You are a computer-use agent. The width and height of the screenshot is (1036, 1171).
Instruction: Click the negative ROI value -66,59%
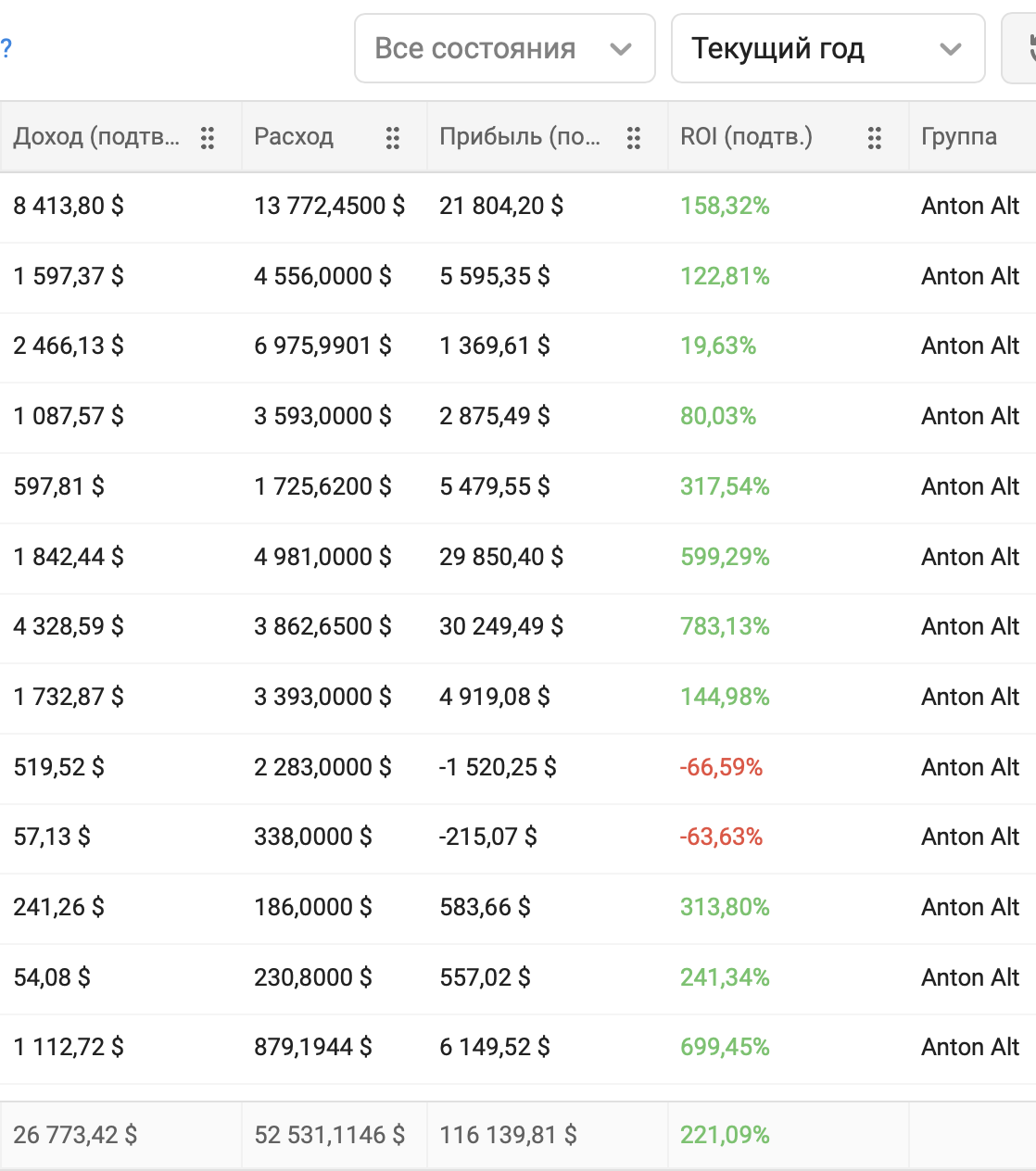click(721, 767)
